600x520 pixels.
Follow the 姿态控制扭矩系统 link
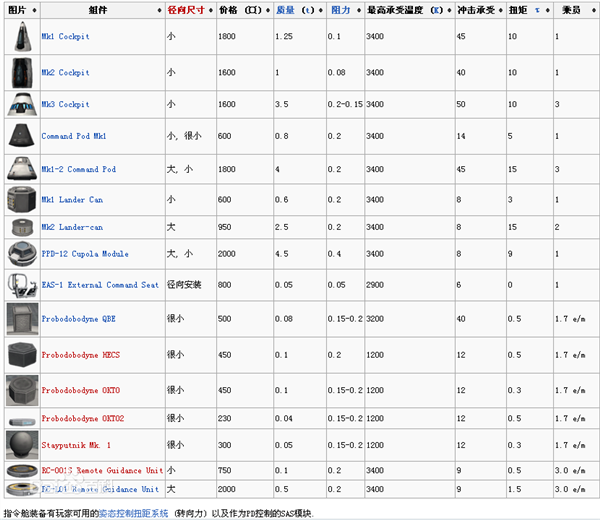[134, 513]
